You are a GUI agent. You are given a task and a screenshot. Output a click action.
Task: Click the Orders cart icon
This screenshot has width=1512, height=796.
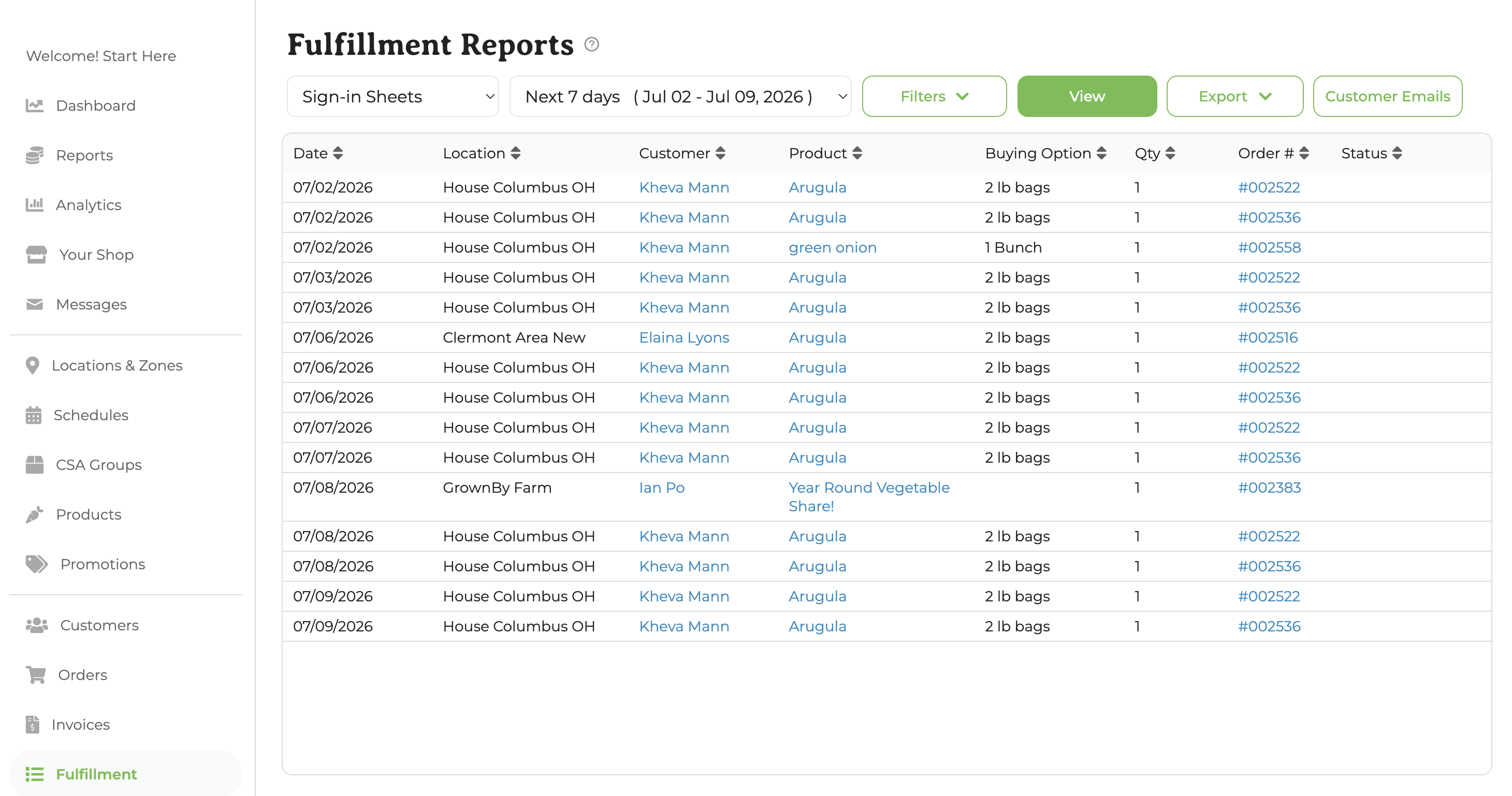pyautogui.click(x=36, y=675)
